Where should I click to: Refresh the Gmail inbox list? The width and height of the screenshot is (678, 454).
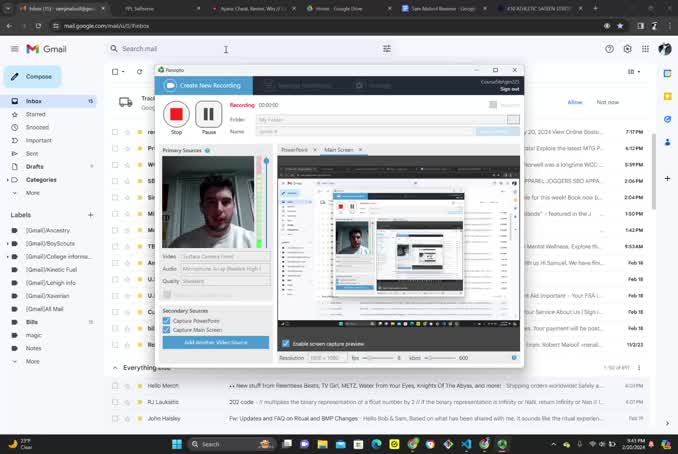click(x=141, y=72)
